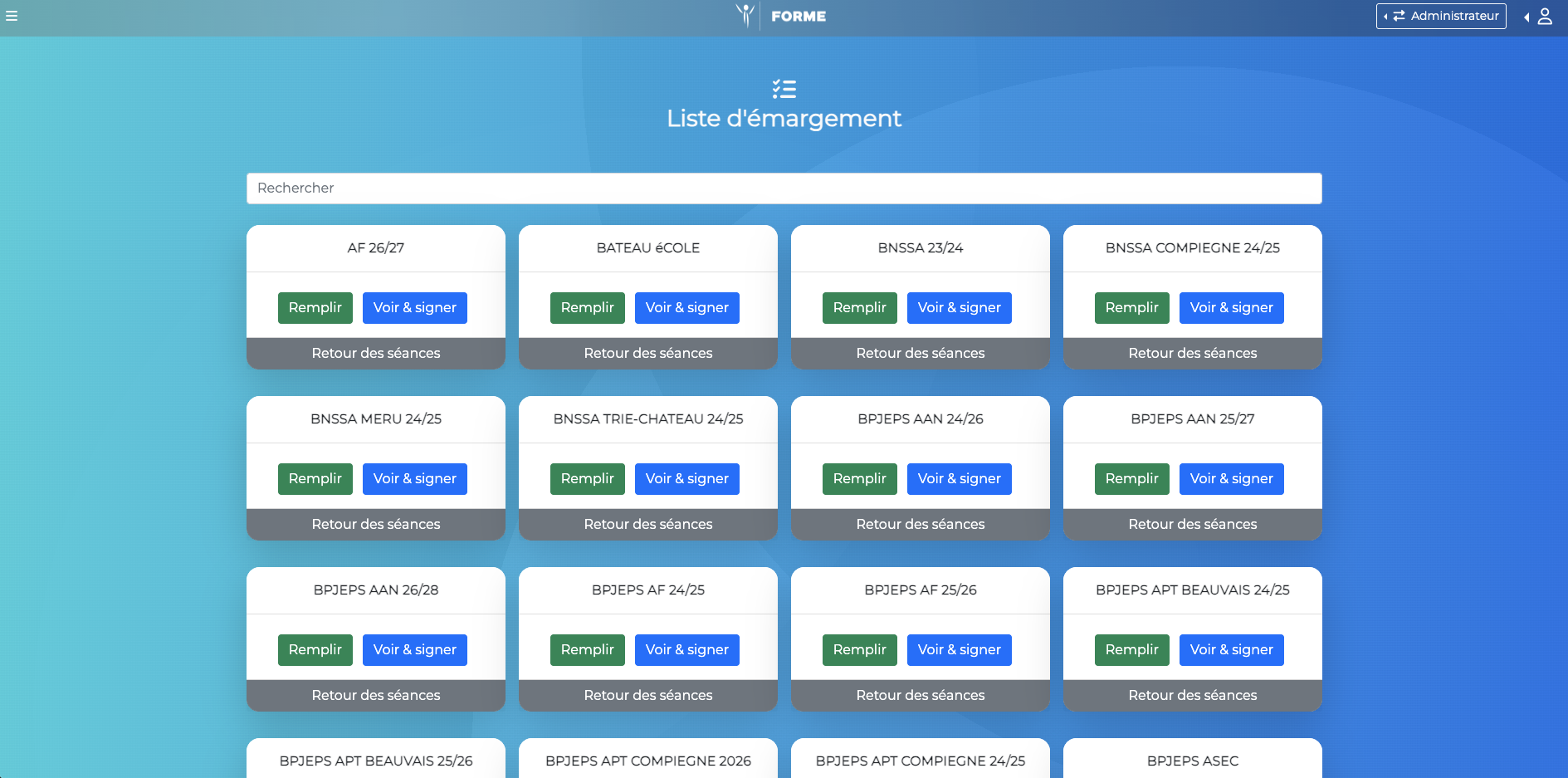The height and width of the screenshot is (778, 1568).
Task: Click Remplir for BNSSA MERU 24/25
Action: point(315,479)
